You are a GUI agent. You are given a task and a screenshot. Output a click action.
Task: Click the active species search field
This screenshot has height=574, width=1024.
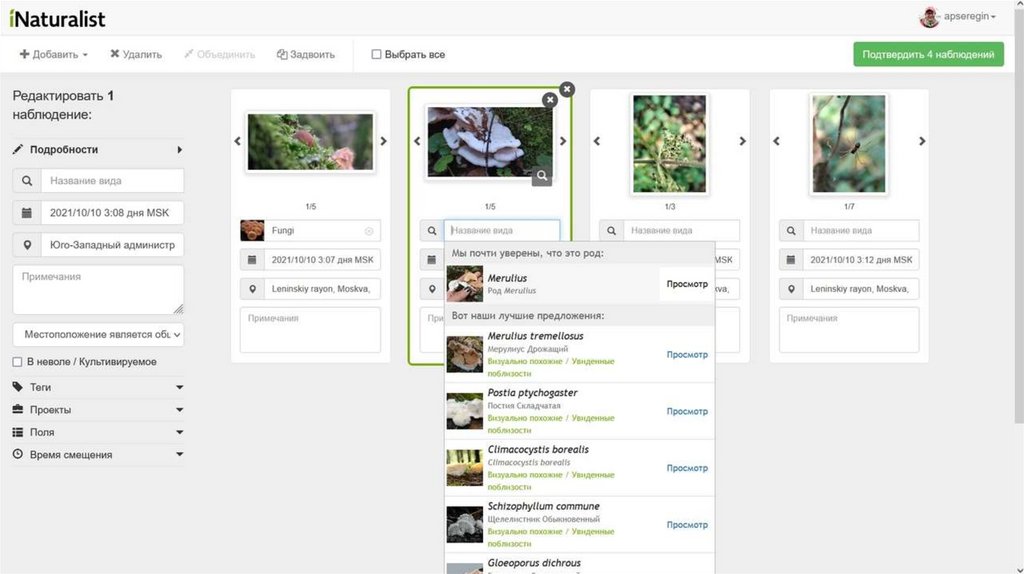[x=502, y=231]
